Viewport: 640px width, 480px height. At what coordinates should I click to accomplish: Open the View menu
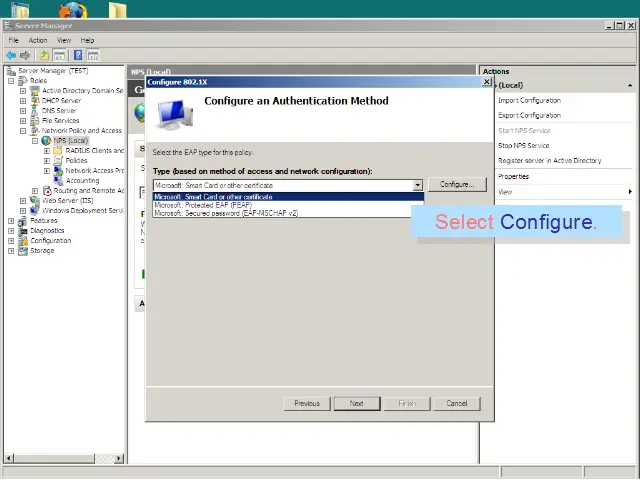tap(64, 40)
